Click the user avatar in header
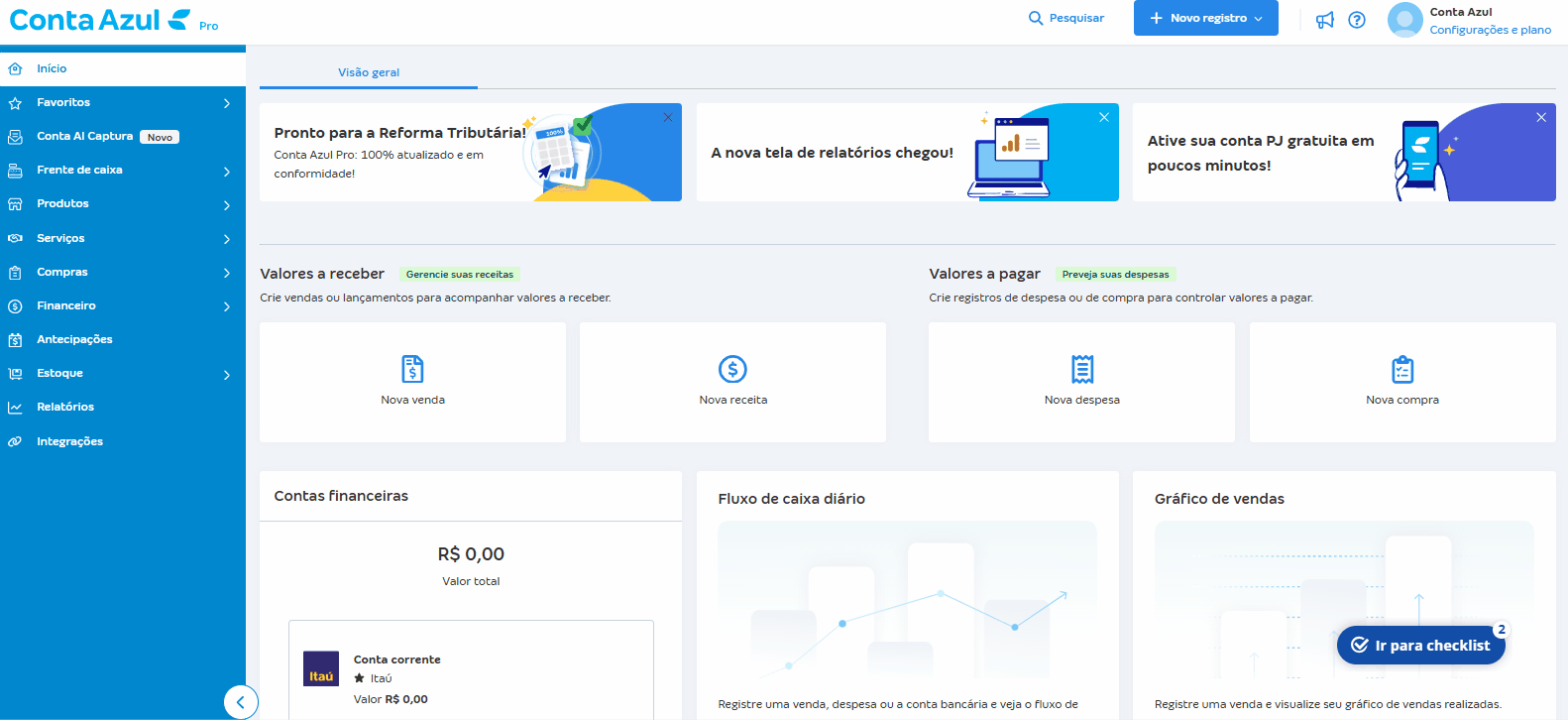This screenshot has width=1568, height=720. pos(1404,20)
